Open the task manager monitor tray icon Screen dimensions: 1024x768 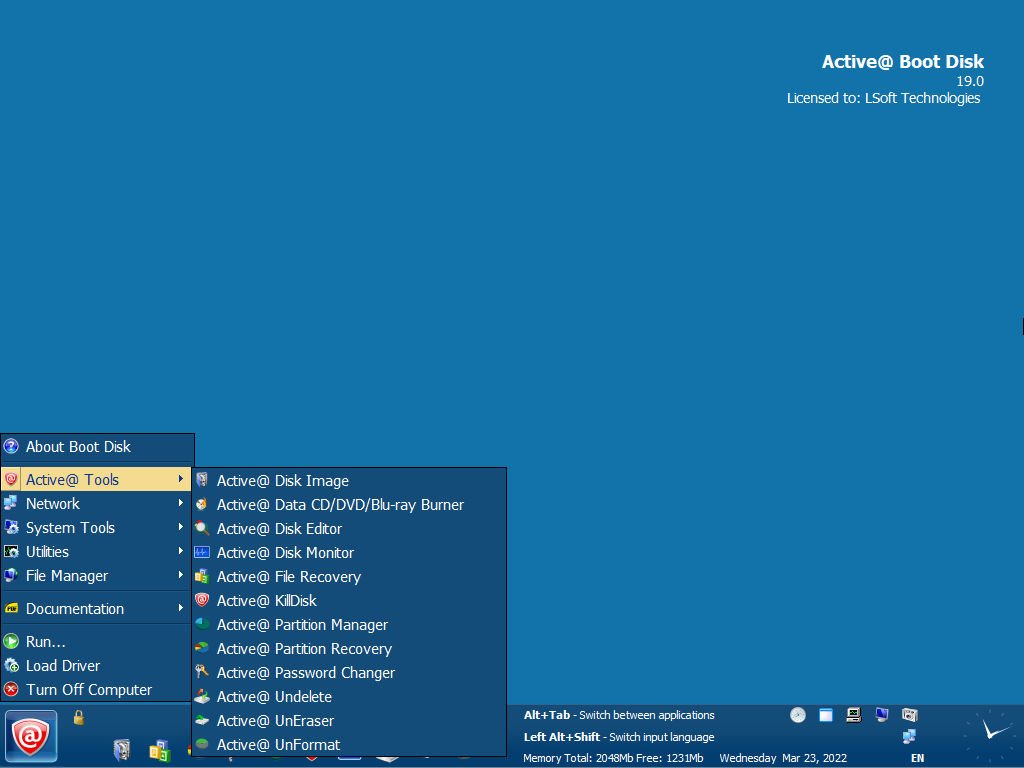tap(854, 715)
